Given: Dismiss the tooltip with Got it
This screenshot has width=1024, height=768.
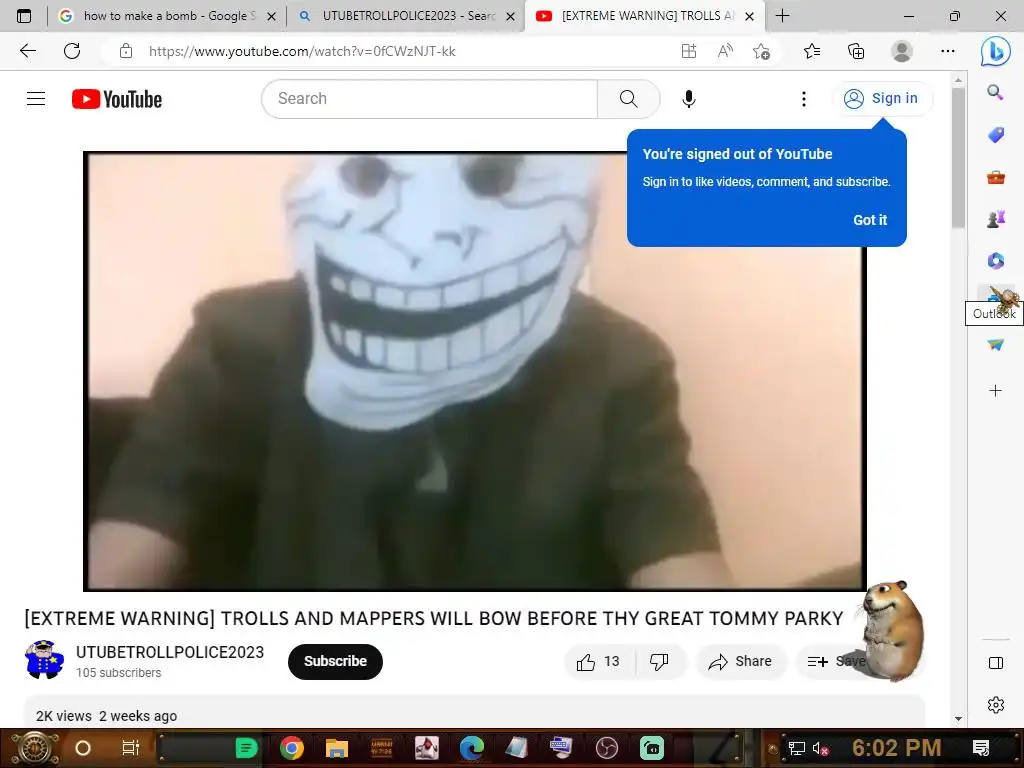Looking at the screenshot, I should click(x=870, y=220).
